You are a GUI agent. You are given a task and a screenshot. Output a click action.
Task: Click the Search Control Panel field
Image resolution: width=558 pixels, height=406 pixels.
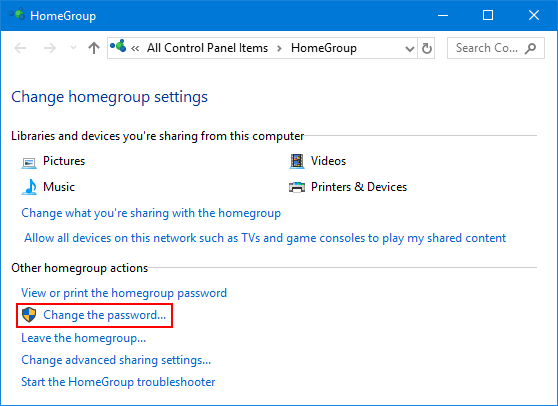click(x=496, y=48)
